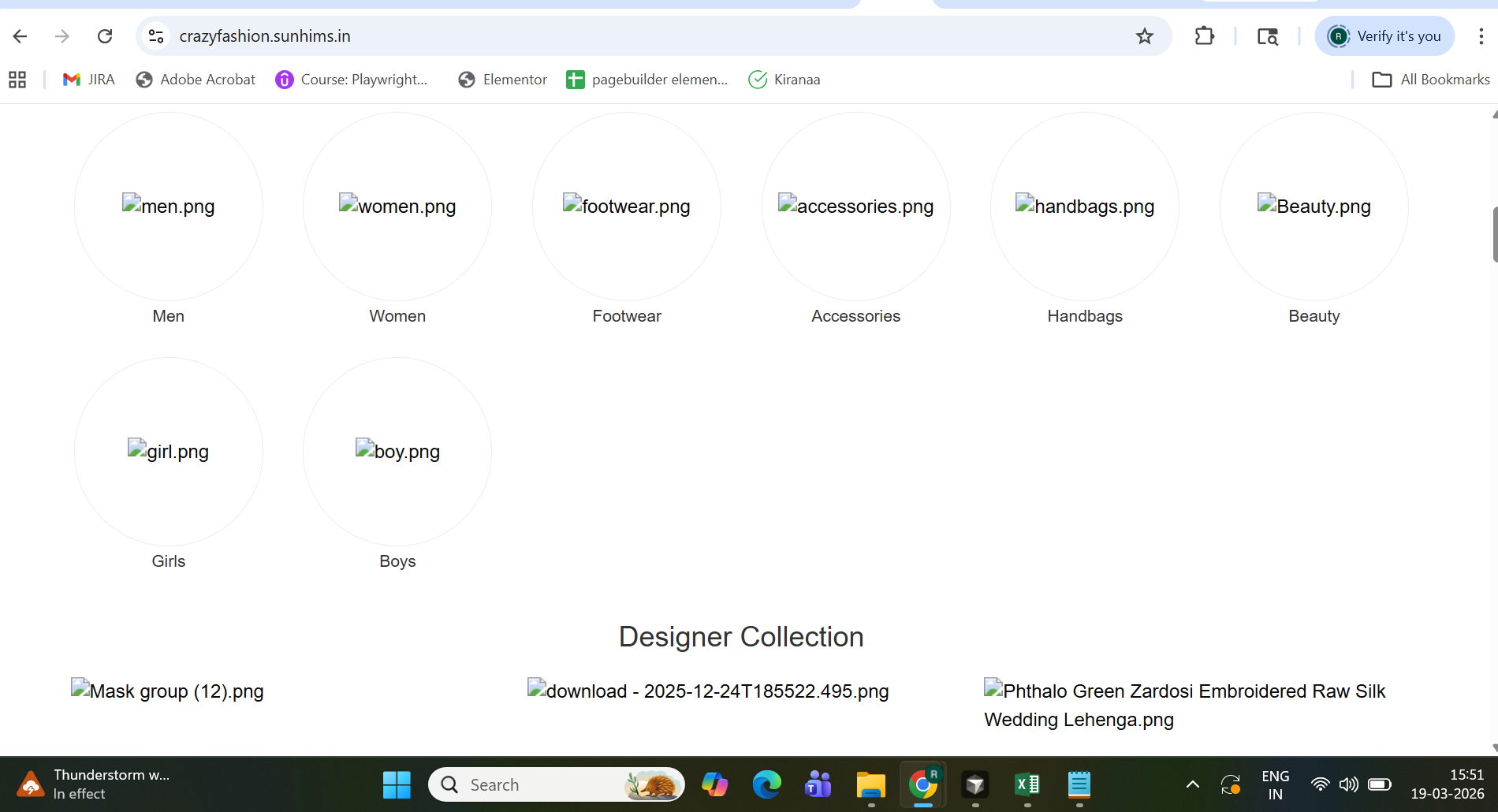The width and height of the screenshot is (1498, 812).
Task: Open the Women category label
Action: [397, 316]
